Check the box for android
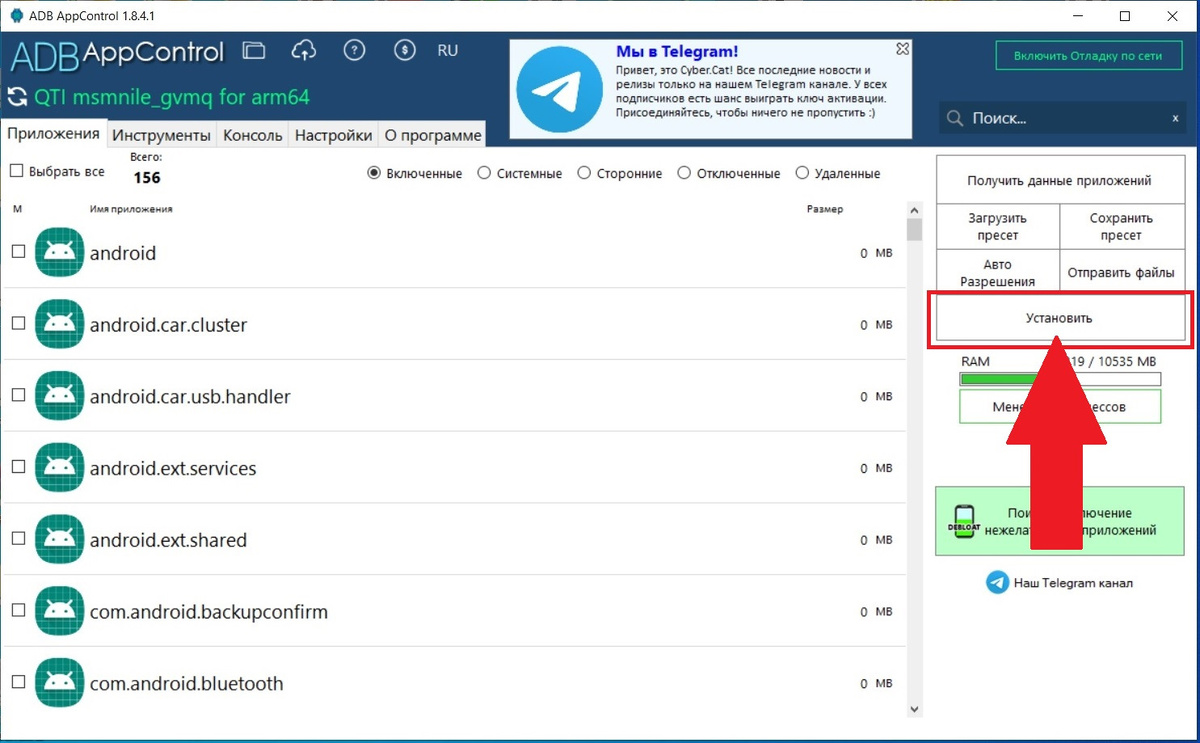1200x743 pixels. [x=18, y=252]
